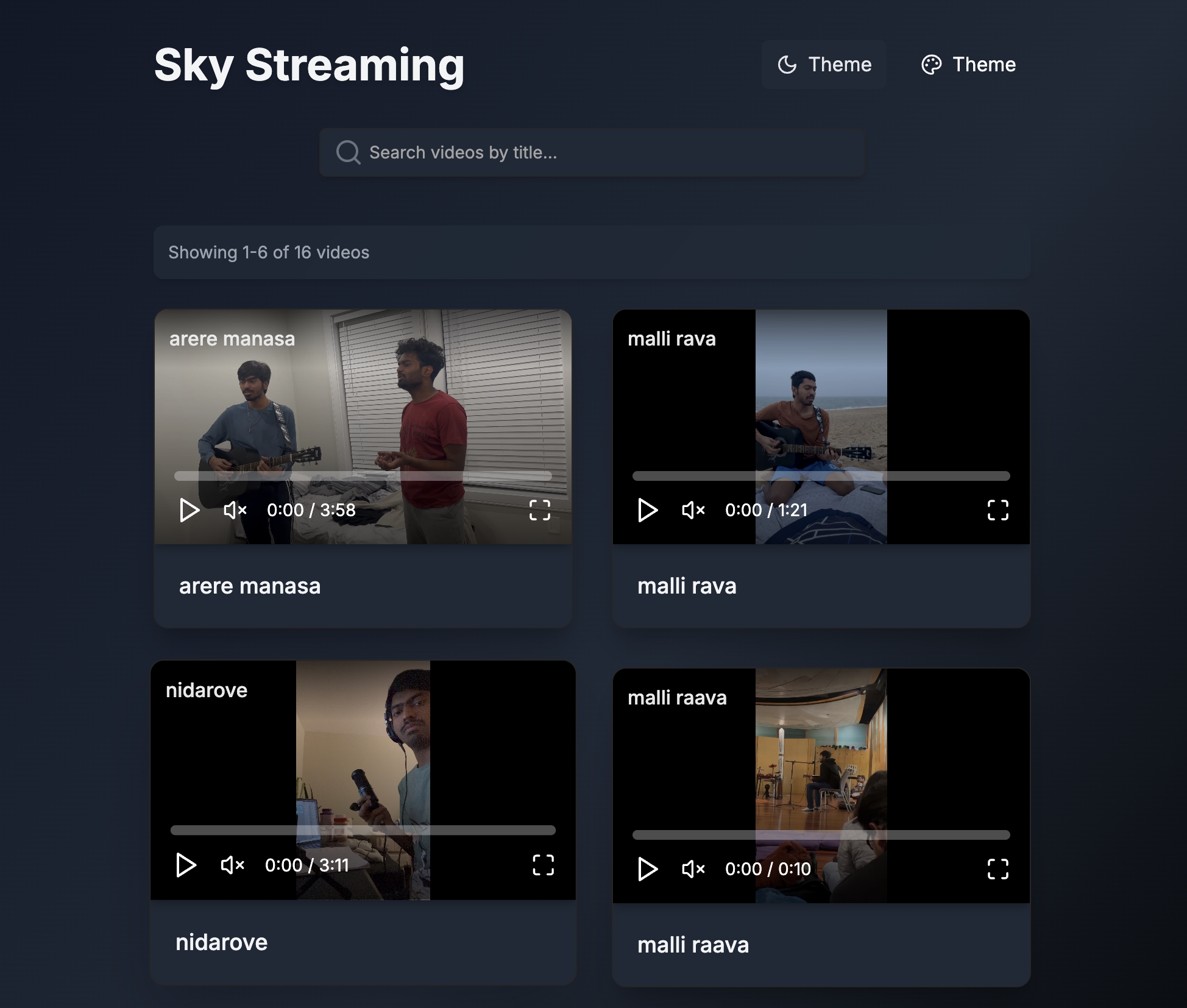Play the "malli raava" video
Image resolution: width=1187 pixels, height=1008 pixels.
[648, 870]
